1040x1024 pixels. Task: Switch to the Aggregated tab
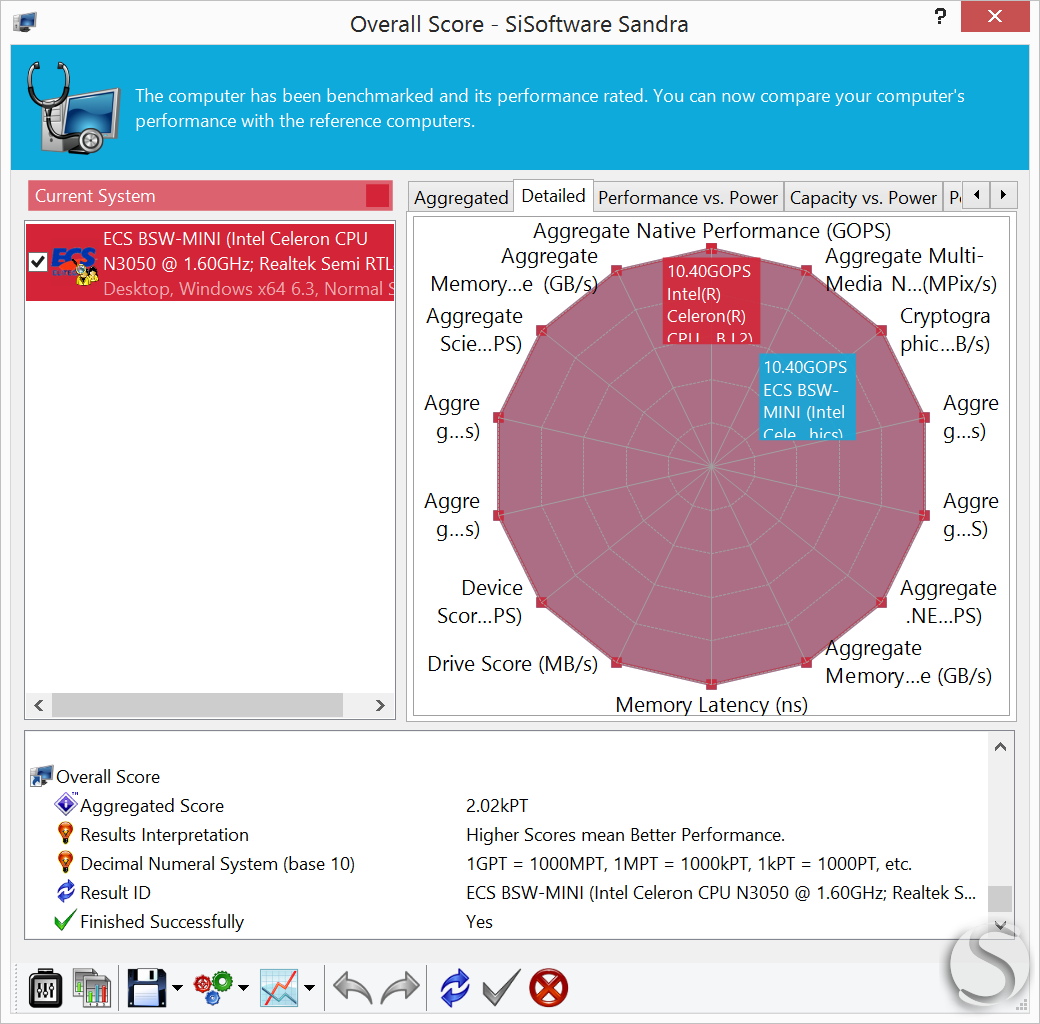tap(461, 198)
